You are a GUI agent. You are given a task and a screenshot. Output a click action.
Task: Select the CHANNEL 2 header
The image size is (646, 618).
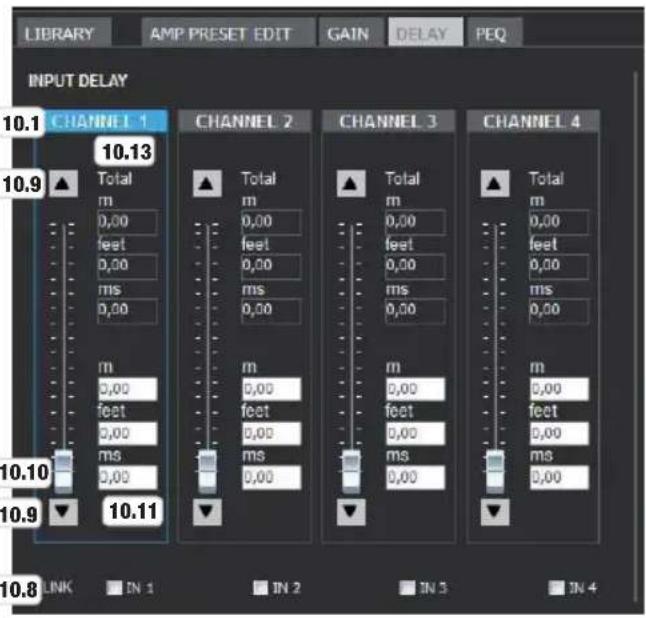(244, 121)
